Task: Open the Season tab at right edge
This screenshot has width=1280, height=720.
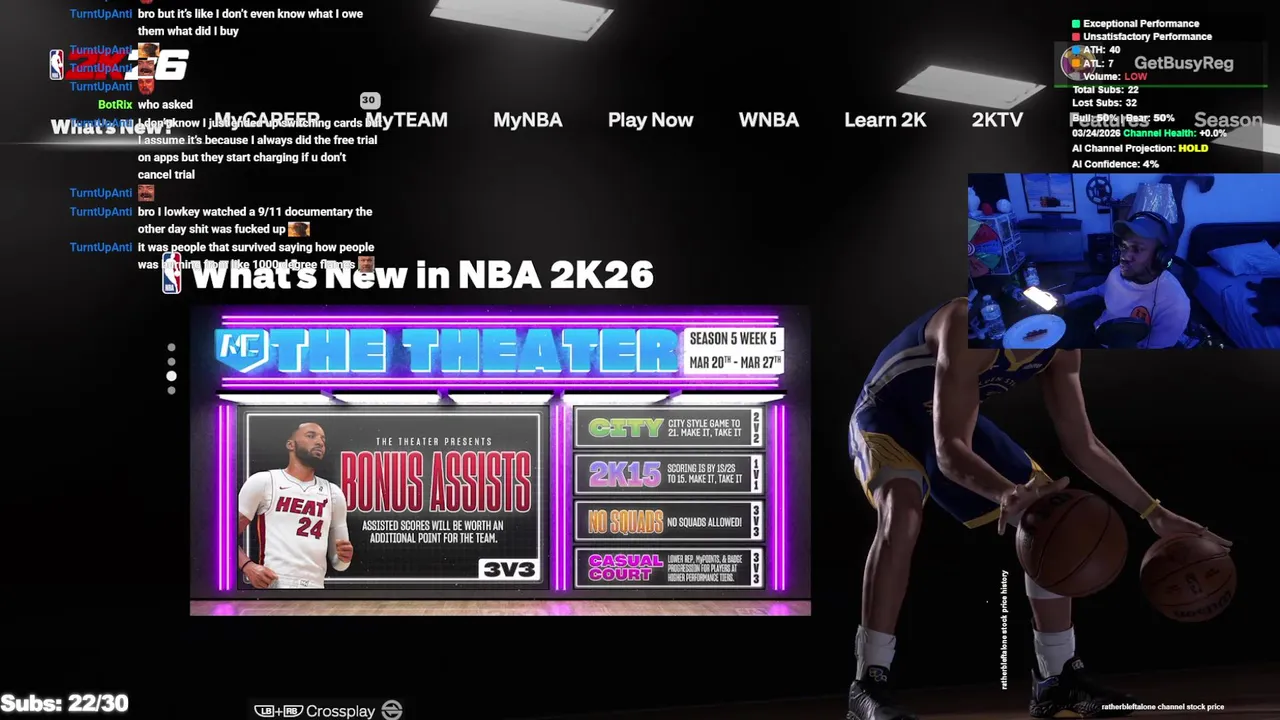Action: coord(1228,120)
